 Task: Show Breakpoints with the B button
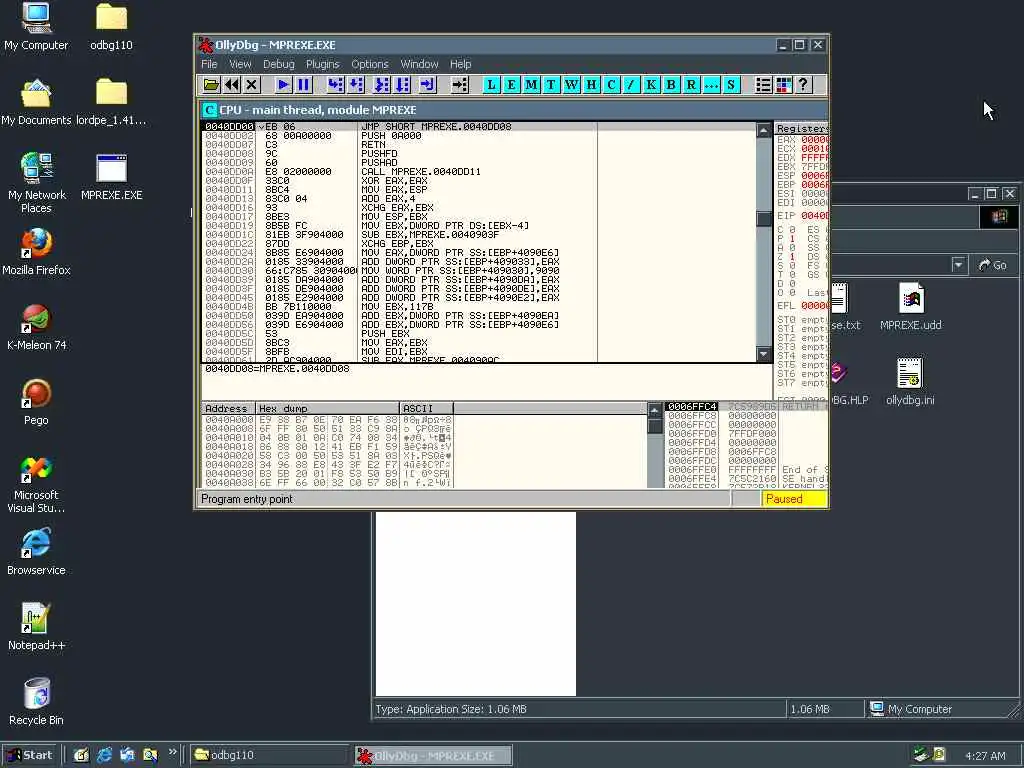[671, 85]
